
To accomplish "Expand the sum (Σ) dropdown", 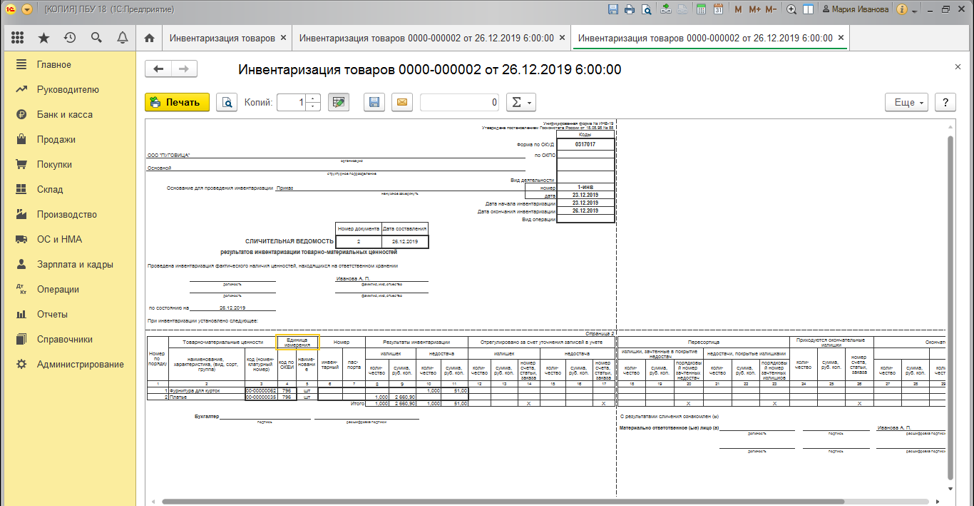I will point(521,102).
